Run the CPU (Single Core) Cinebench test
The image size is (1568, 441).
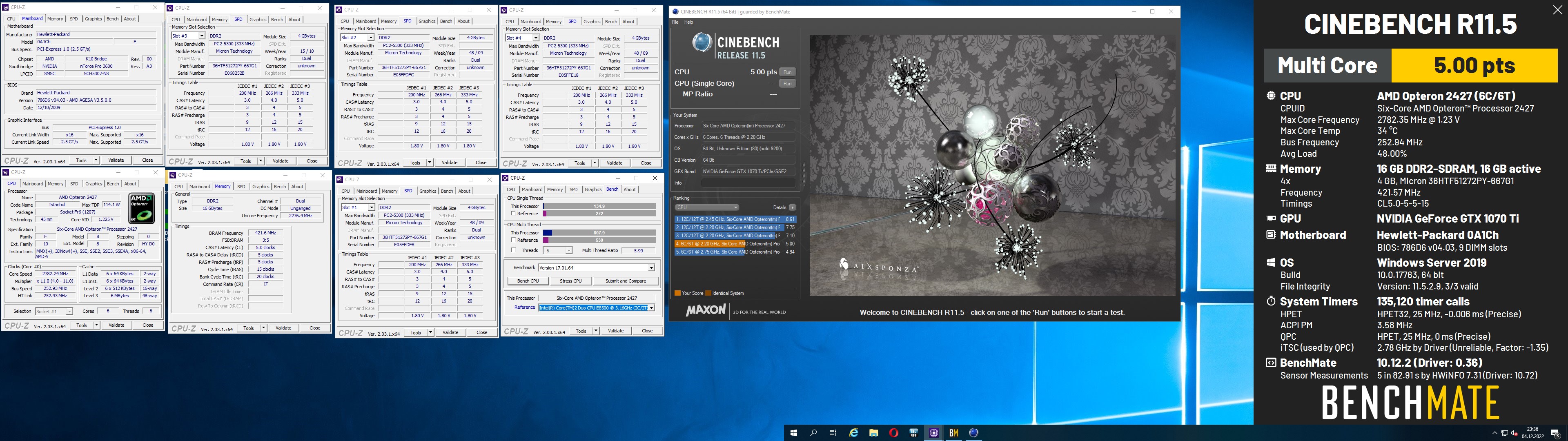click(x=788, y=83)
